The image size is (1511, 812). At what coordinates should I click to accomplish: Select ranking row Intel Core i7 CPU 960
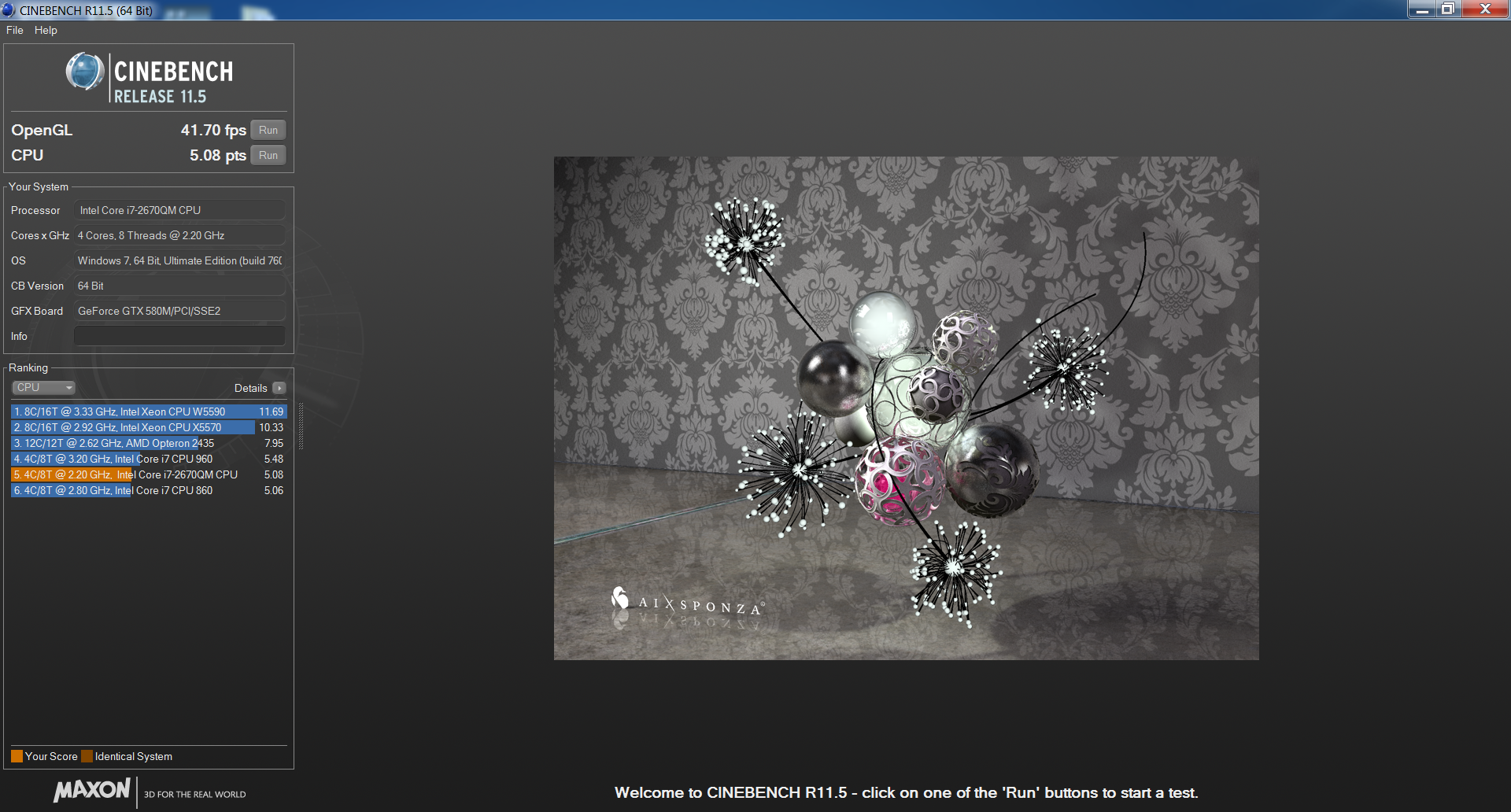click(x=149, y=459)
